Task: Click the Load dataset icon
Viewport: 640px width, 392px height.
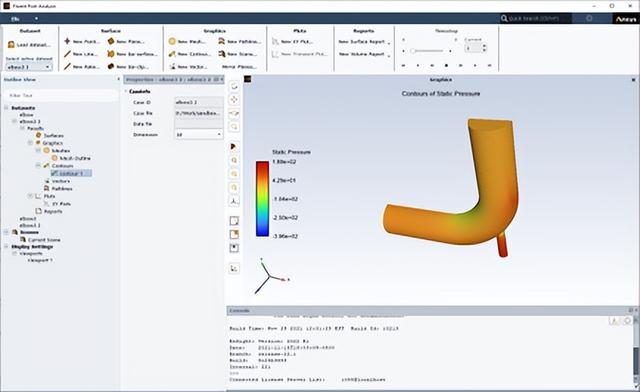Action: click(11, 45)
